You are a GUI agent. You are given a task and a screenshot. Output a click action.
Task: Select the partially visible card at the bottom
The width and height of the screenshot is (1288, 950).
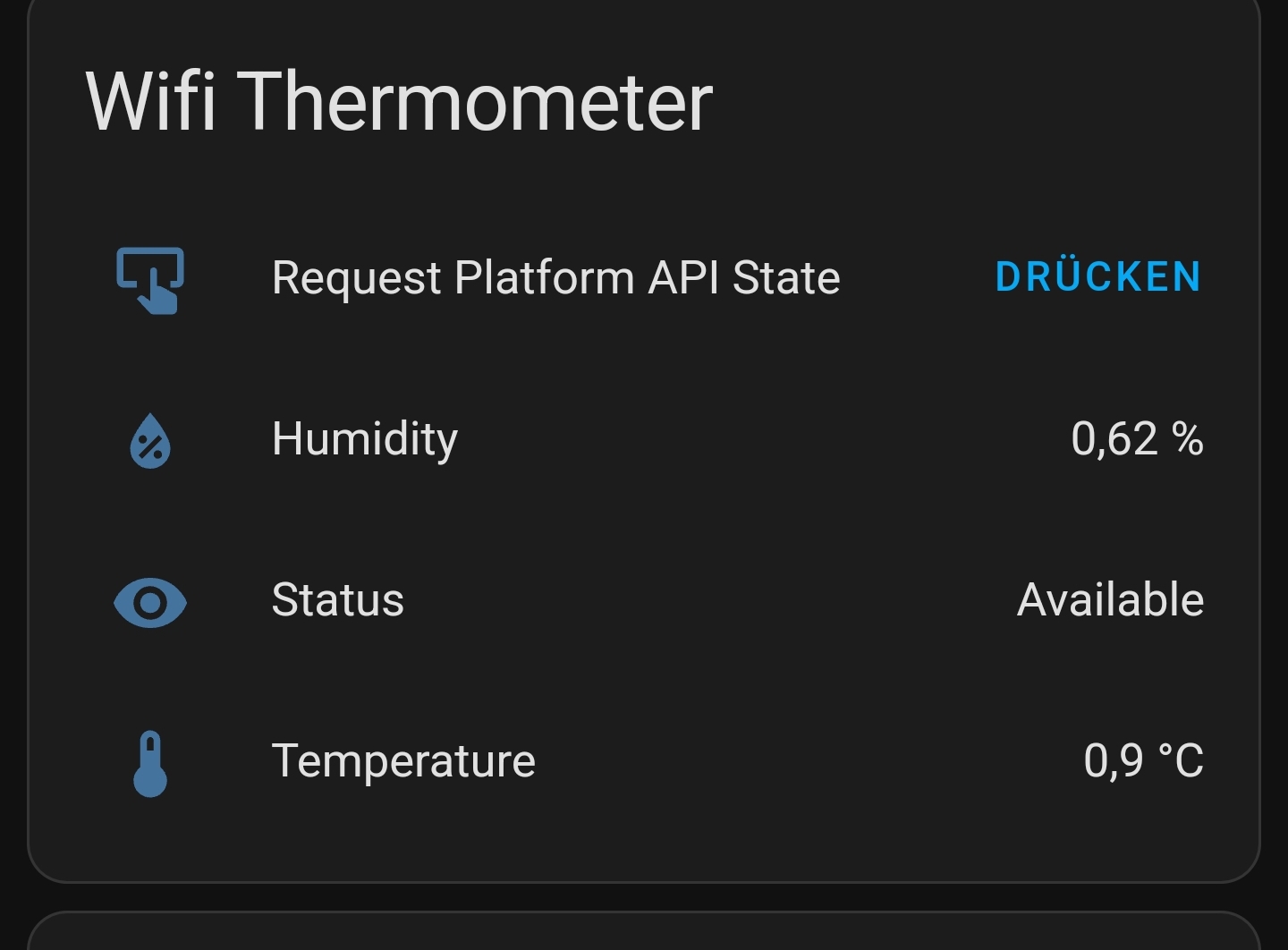pos(644,933)
